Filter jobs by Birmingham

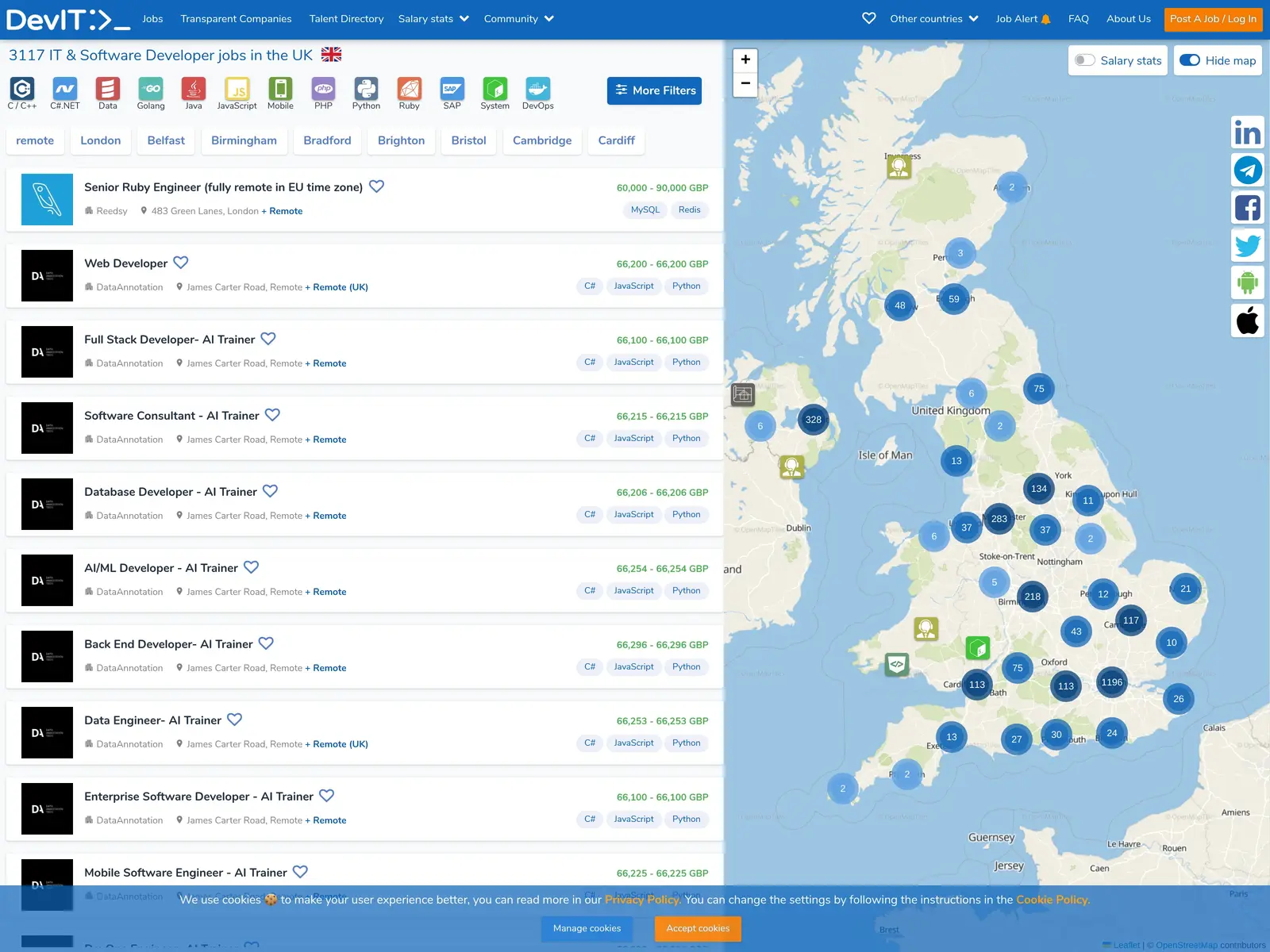(x=244, y=140)
